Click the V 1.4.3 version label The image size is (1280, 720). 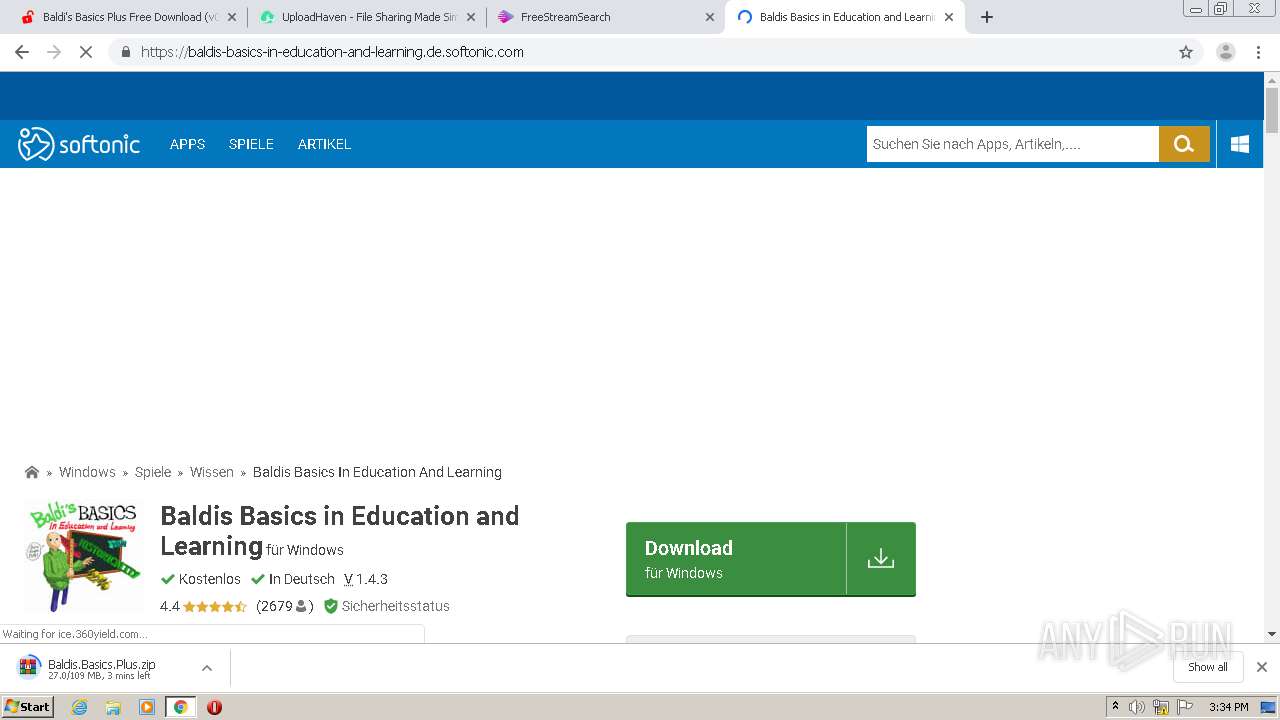[366, 579]
